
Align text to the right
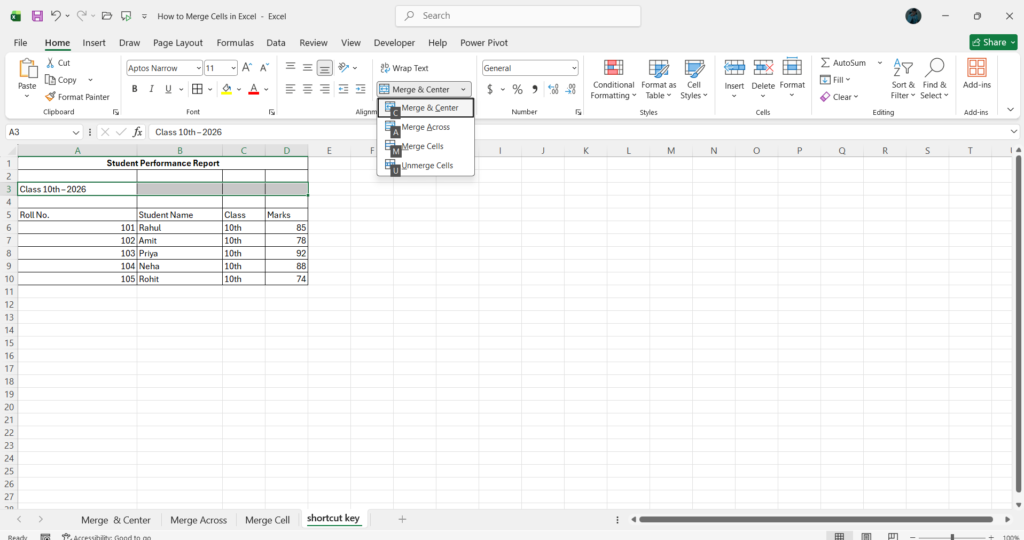(x=325, y=89)
